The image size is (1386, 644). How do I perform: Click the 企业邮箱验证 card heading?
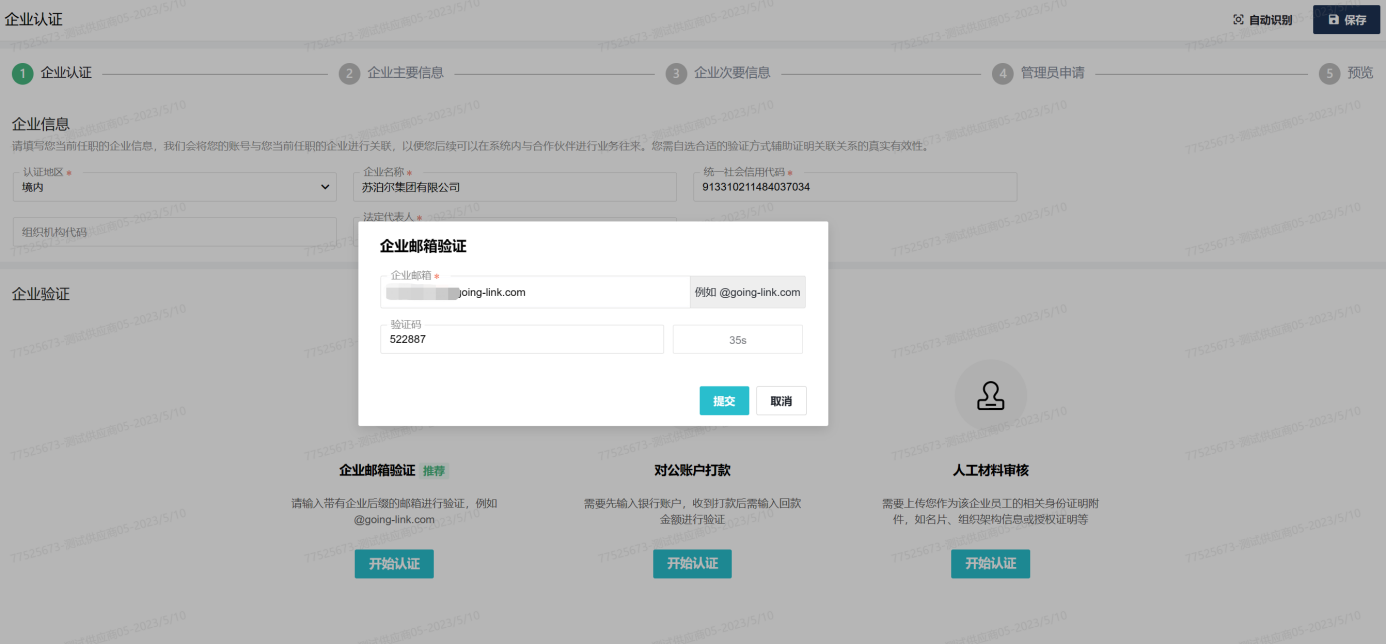pos(377,470)
